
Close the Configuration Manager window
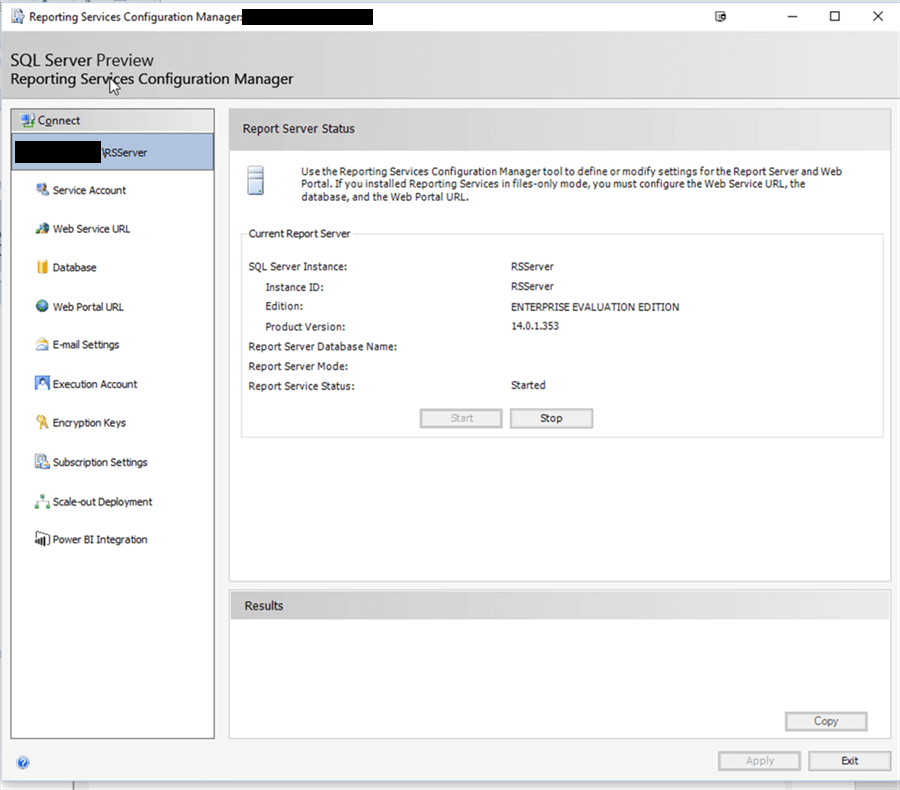(x=878, y=17)
